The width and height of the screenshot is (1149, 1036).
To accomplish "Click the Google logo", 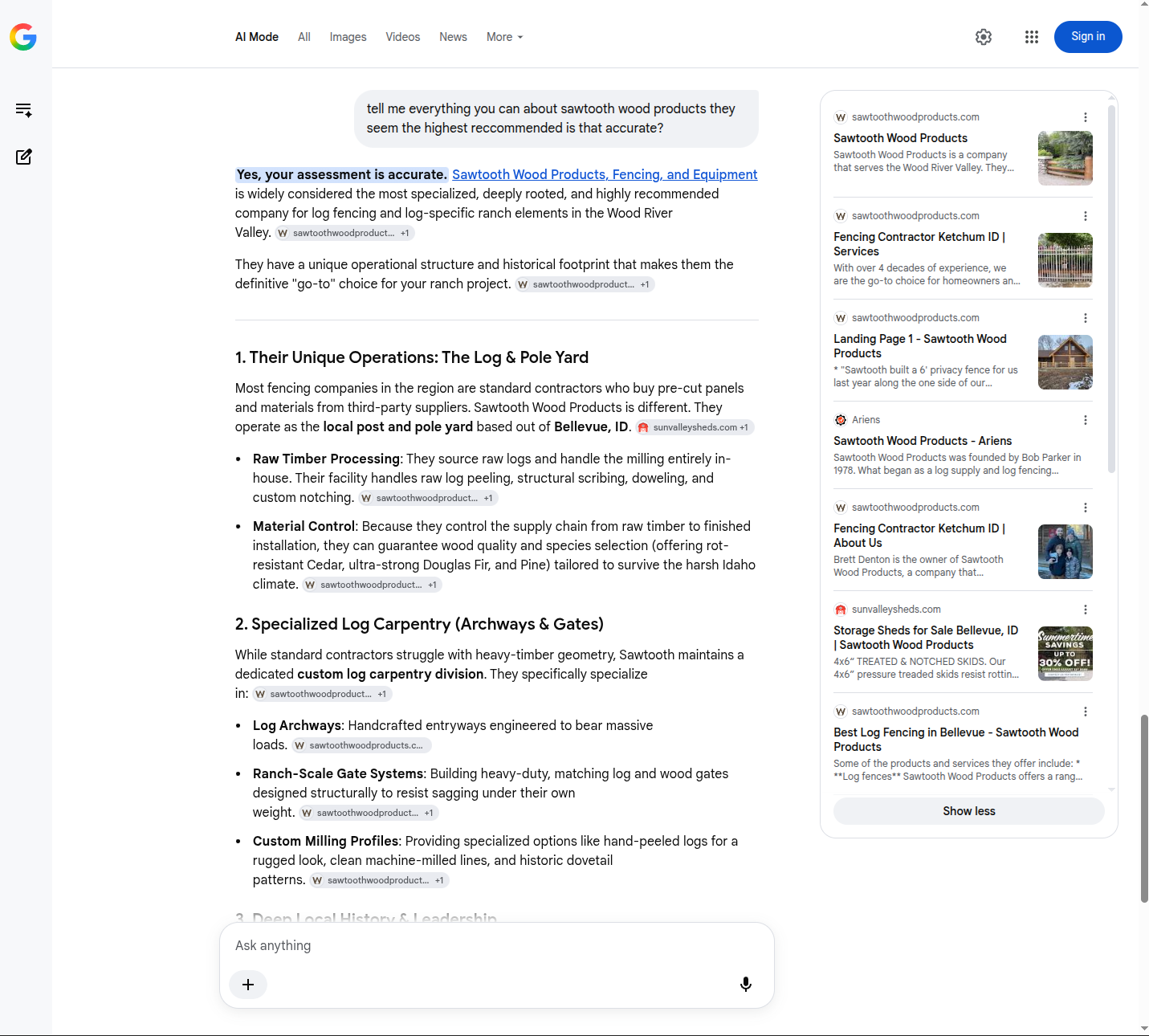I will [x=23, y=37].
